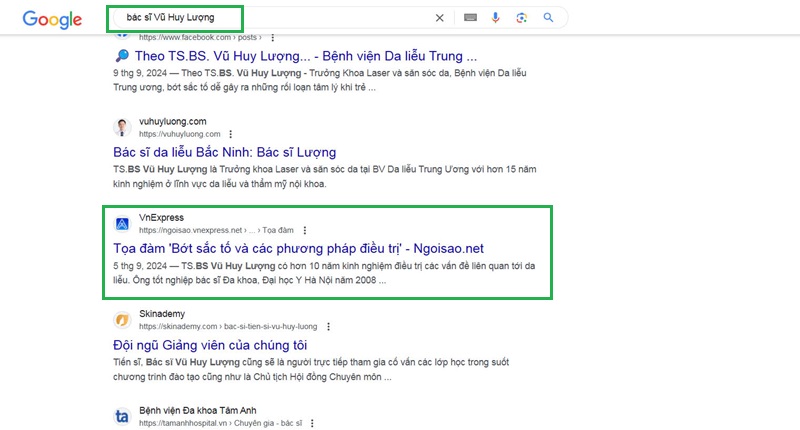The width and height of the screenshot is (800, 430).
Task: Click the search field containing 'bác sĩ Vũ Huy Lượng'
Action: click(270, 18)
